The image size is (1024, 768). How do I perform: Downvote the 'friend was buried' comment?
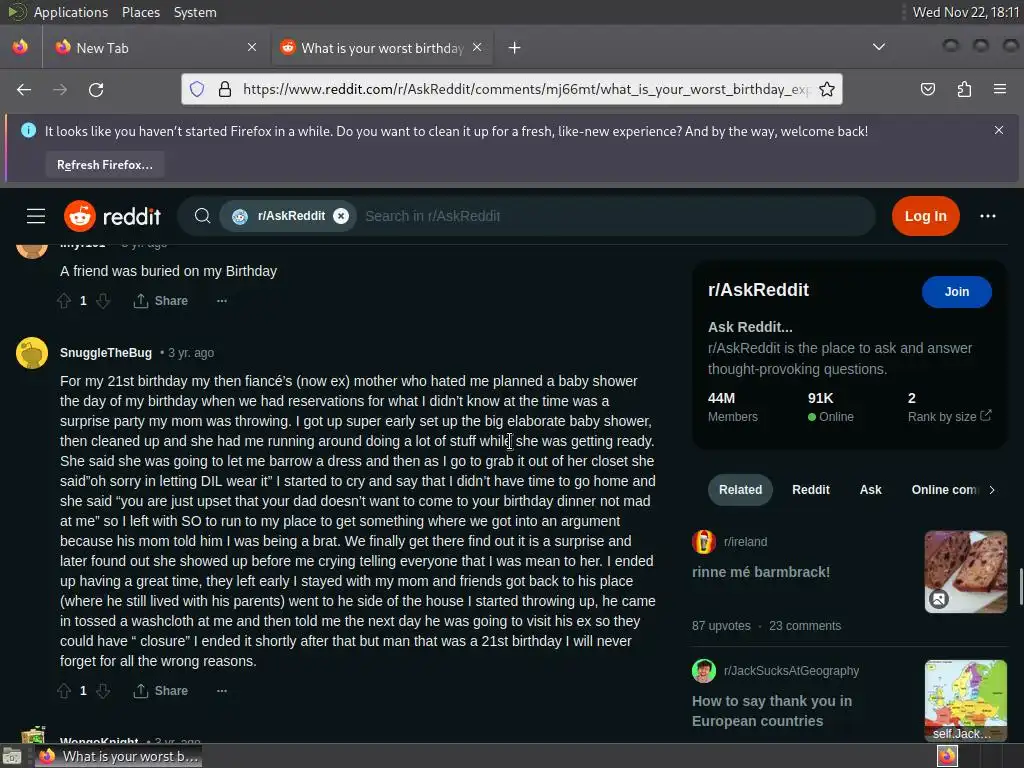[103, 300]
